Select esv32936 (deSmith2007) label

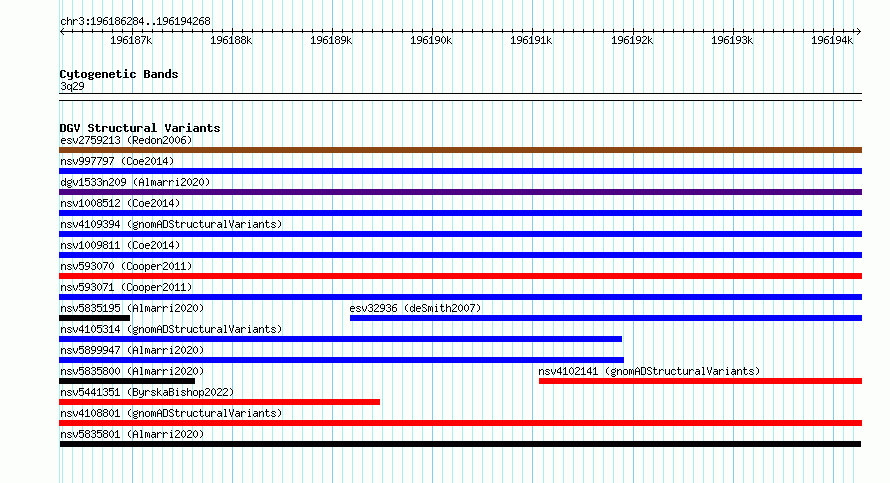[x=415, y=308]
